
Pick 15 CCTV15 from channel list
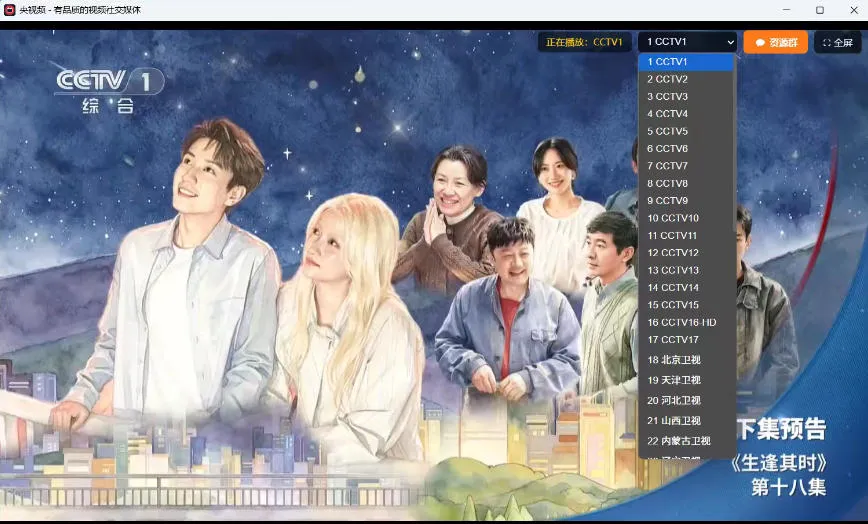click(686, 305)
